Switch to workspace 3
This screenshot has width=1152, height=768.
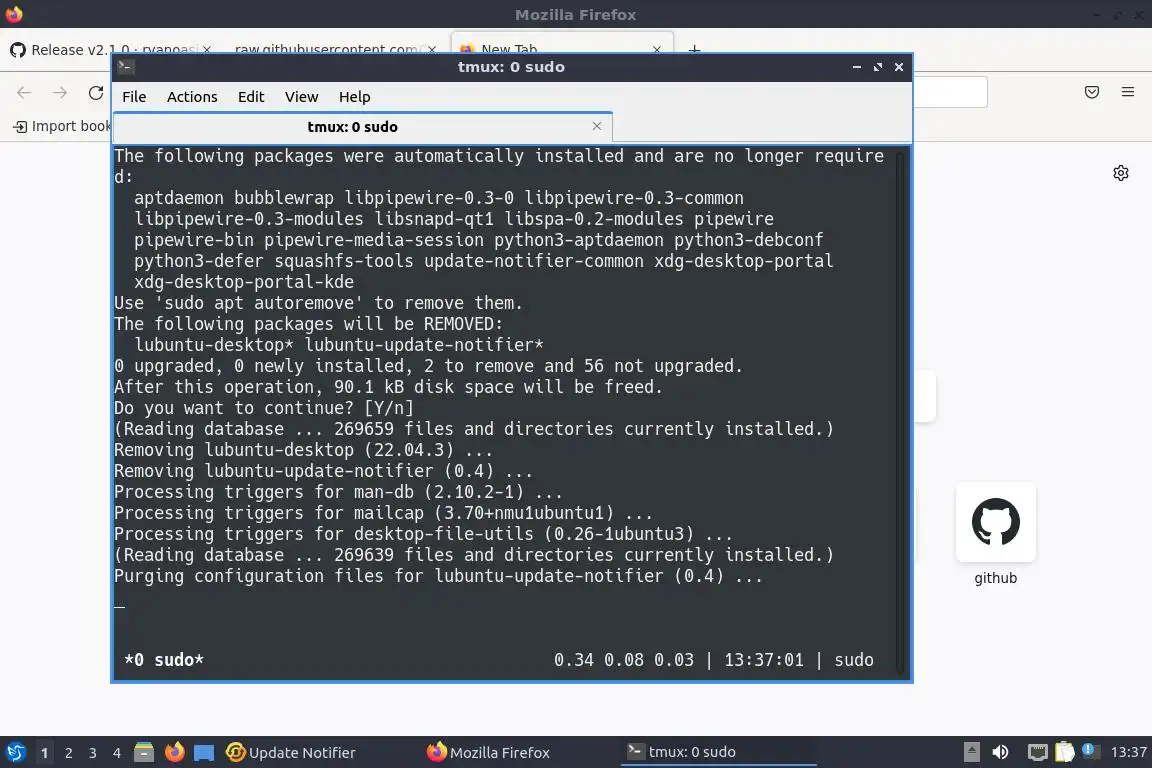93,753
